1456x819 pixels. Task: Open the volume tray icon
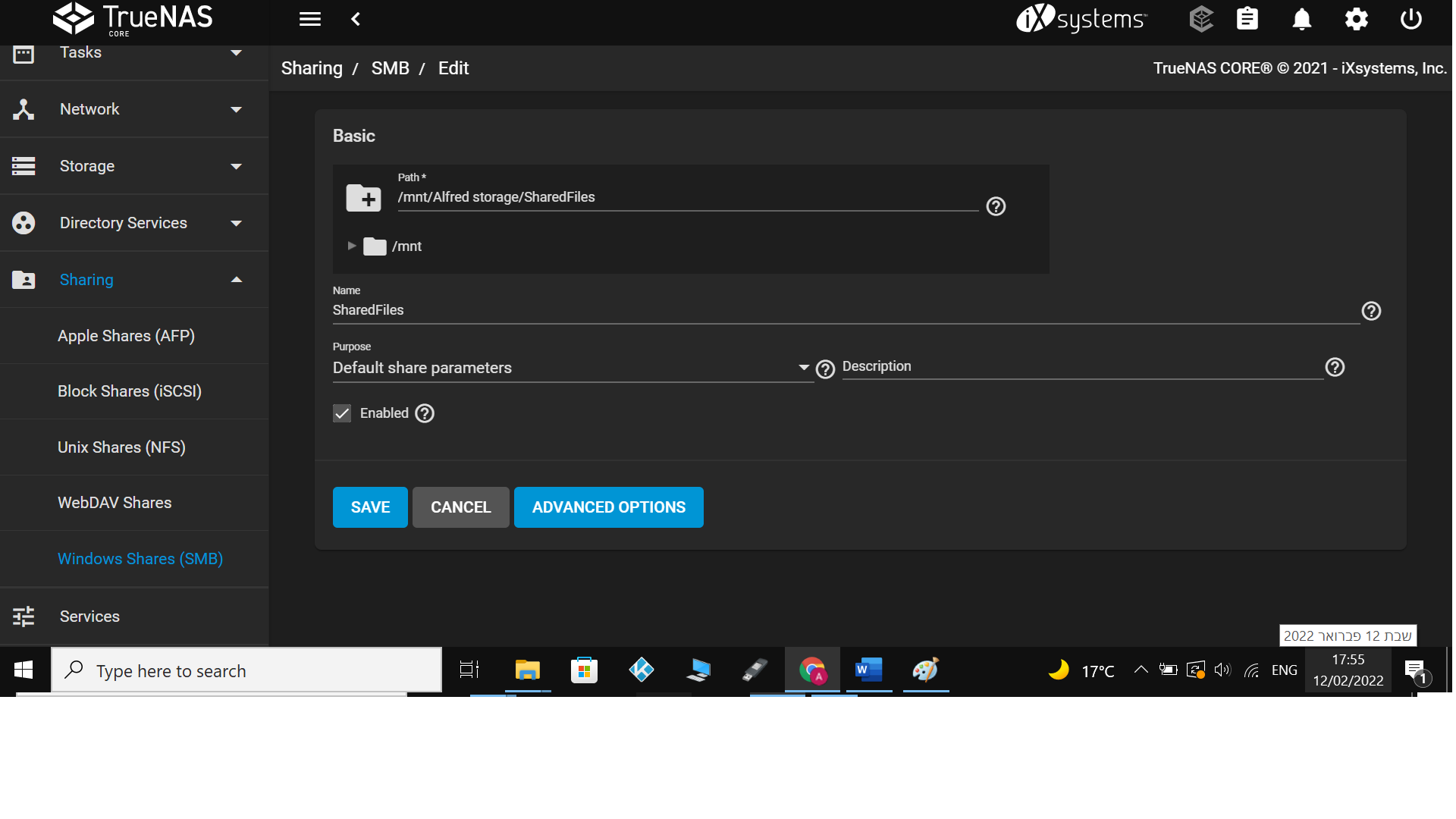[1222, 670]
